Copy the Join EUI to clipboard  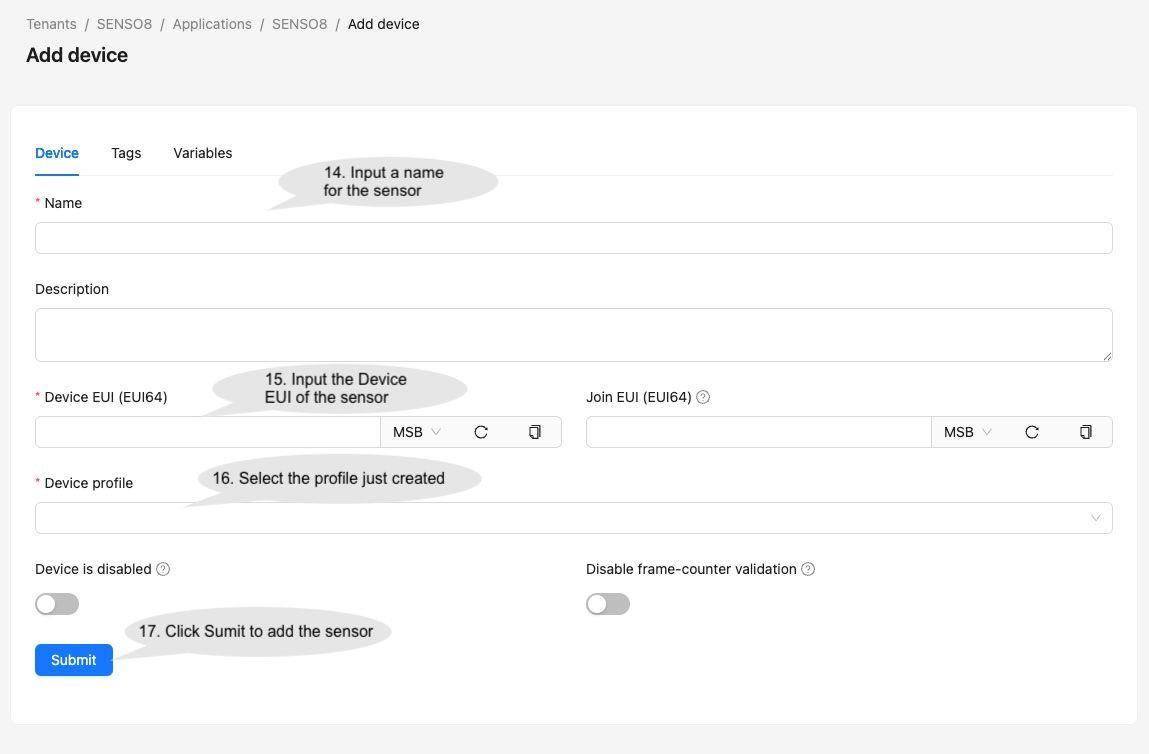(1086, 432)
